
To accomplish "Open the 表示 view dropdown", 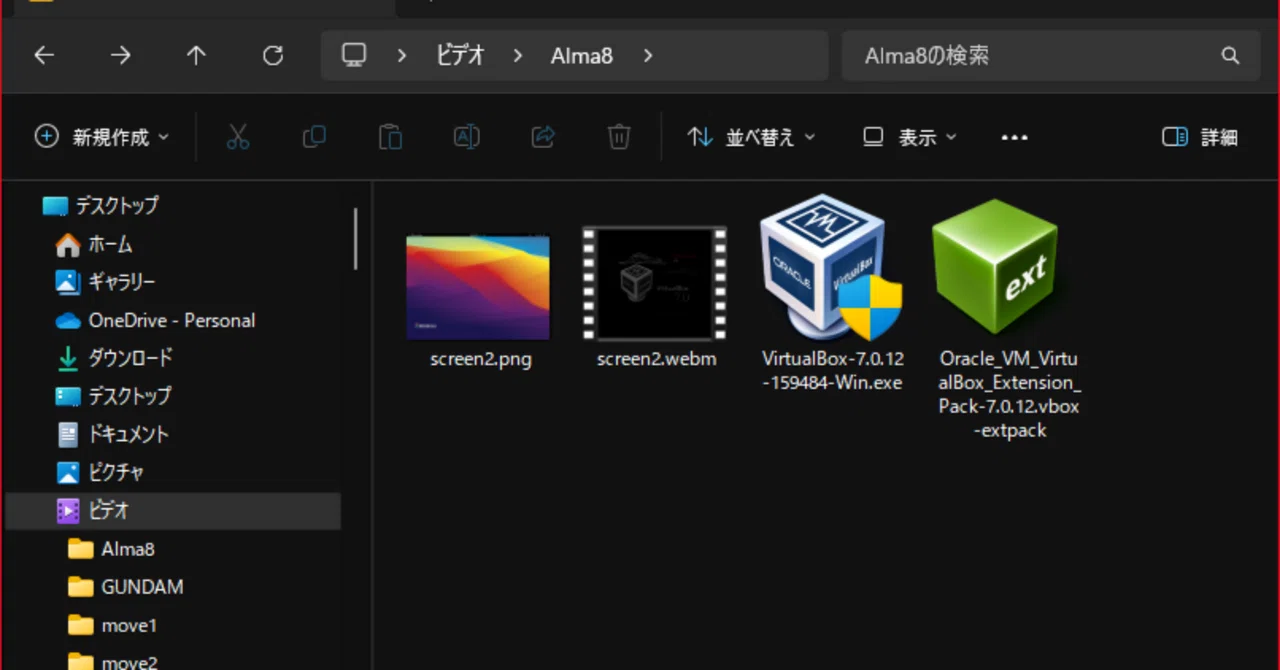I will [911, 137].
